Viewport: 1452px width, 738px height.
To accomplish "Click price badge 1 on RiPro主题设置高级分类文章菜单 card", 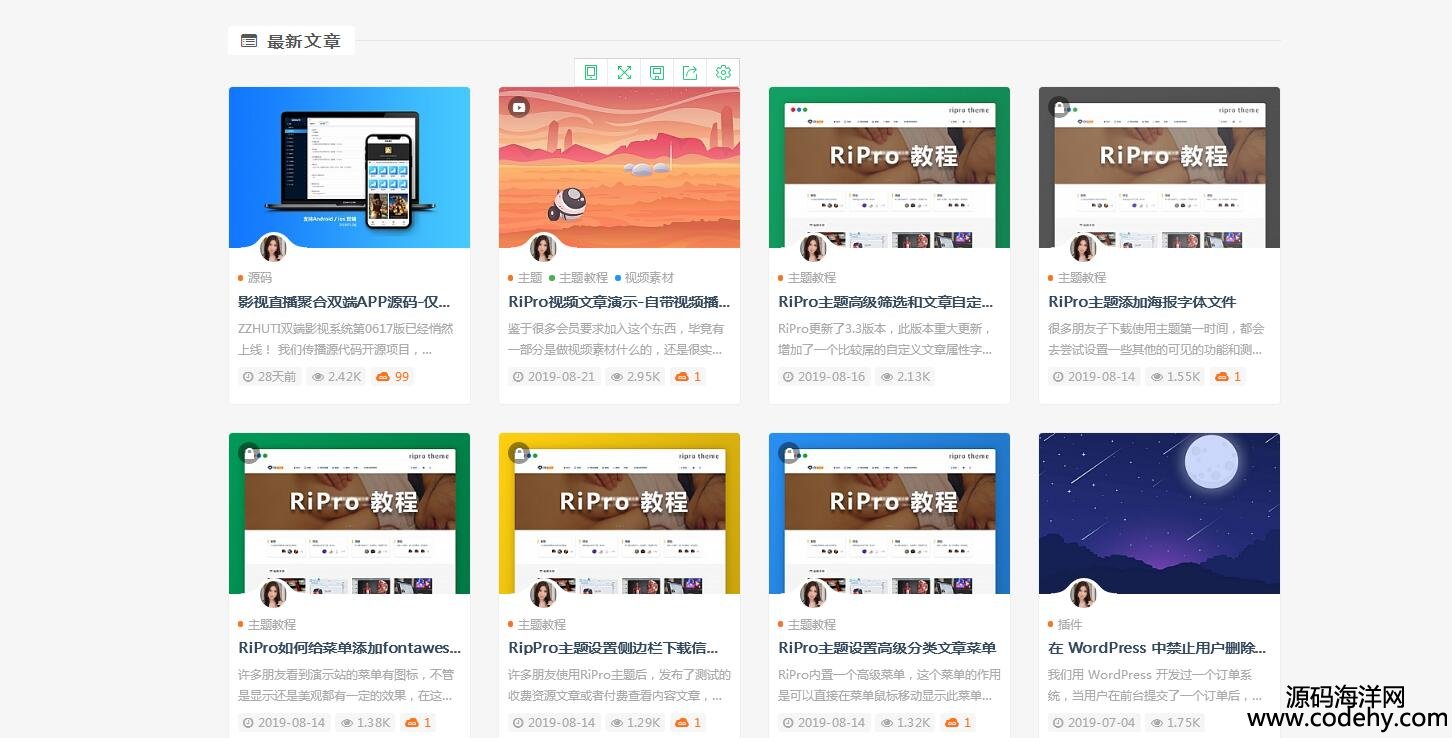I will pyautogui.click(x=958, y=723).
